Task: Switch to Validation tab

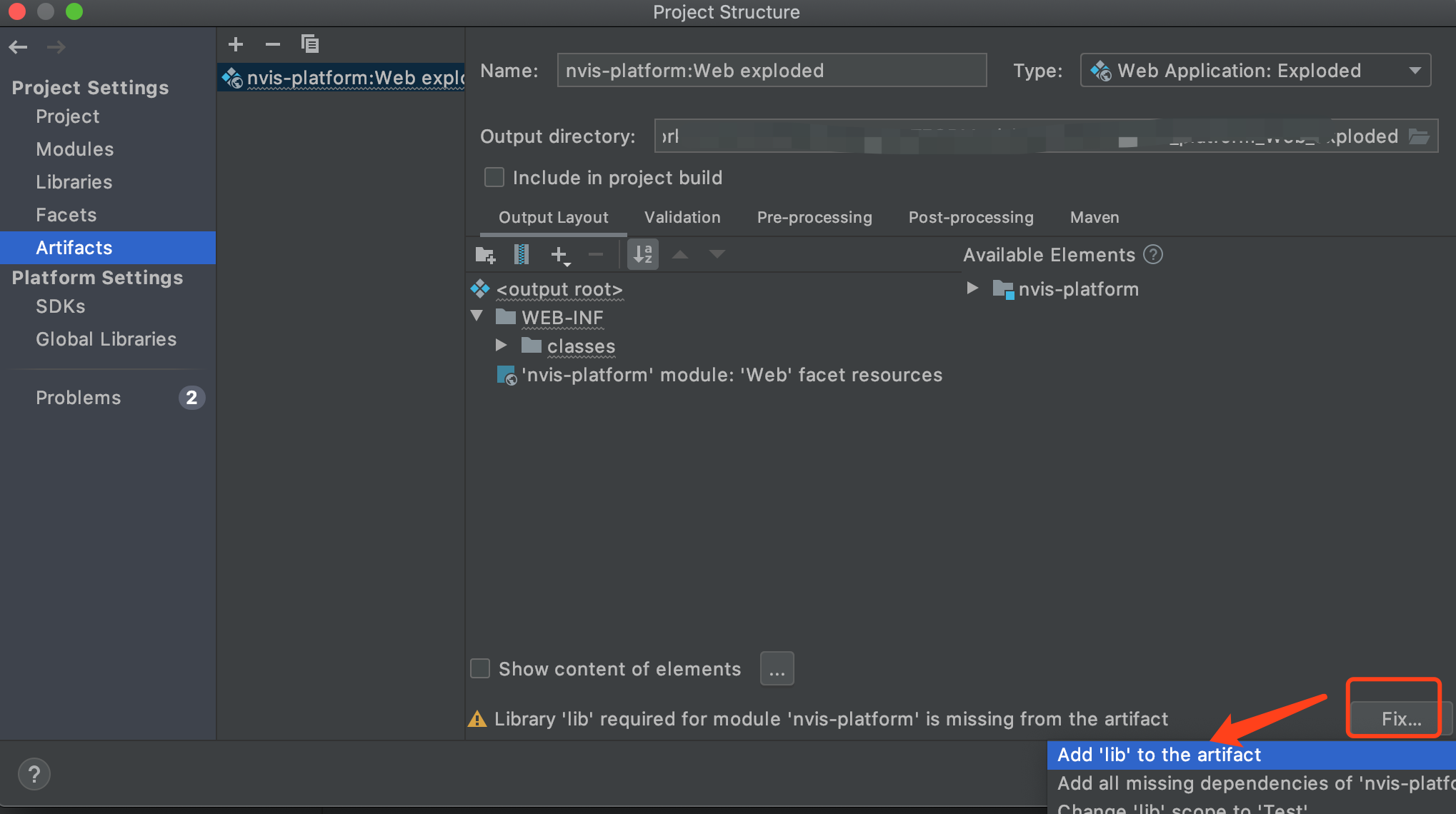Action: (x=682, y=217)
